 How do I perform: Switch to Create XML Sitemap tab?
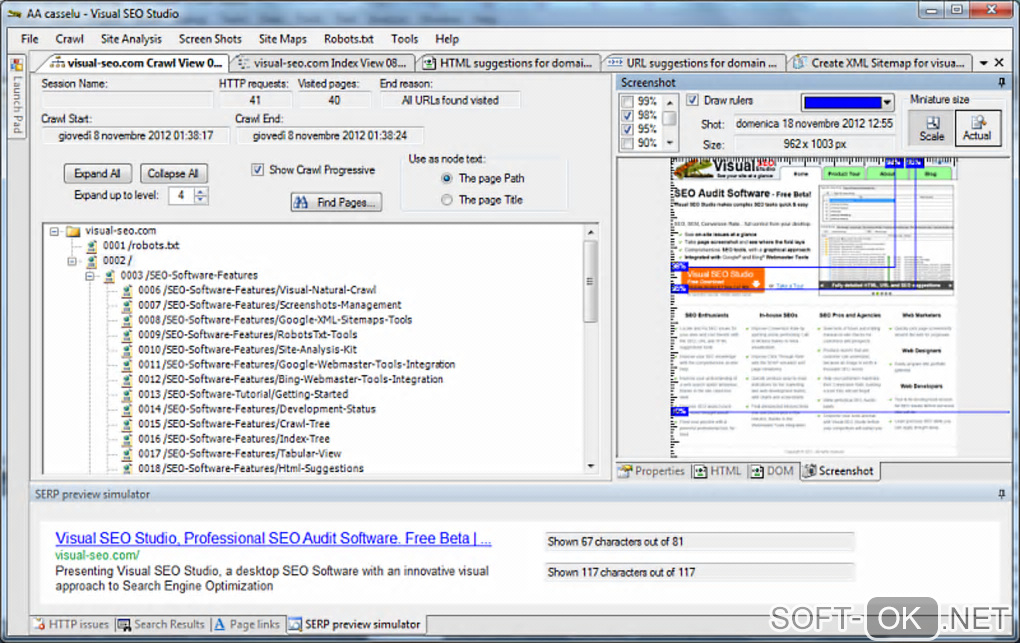pyautogui.click(x=878, y=63)
